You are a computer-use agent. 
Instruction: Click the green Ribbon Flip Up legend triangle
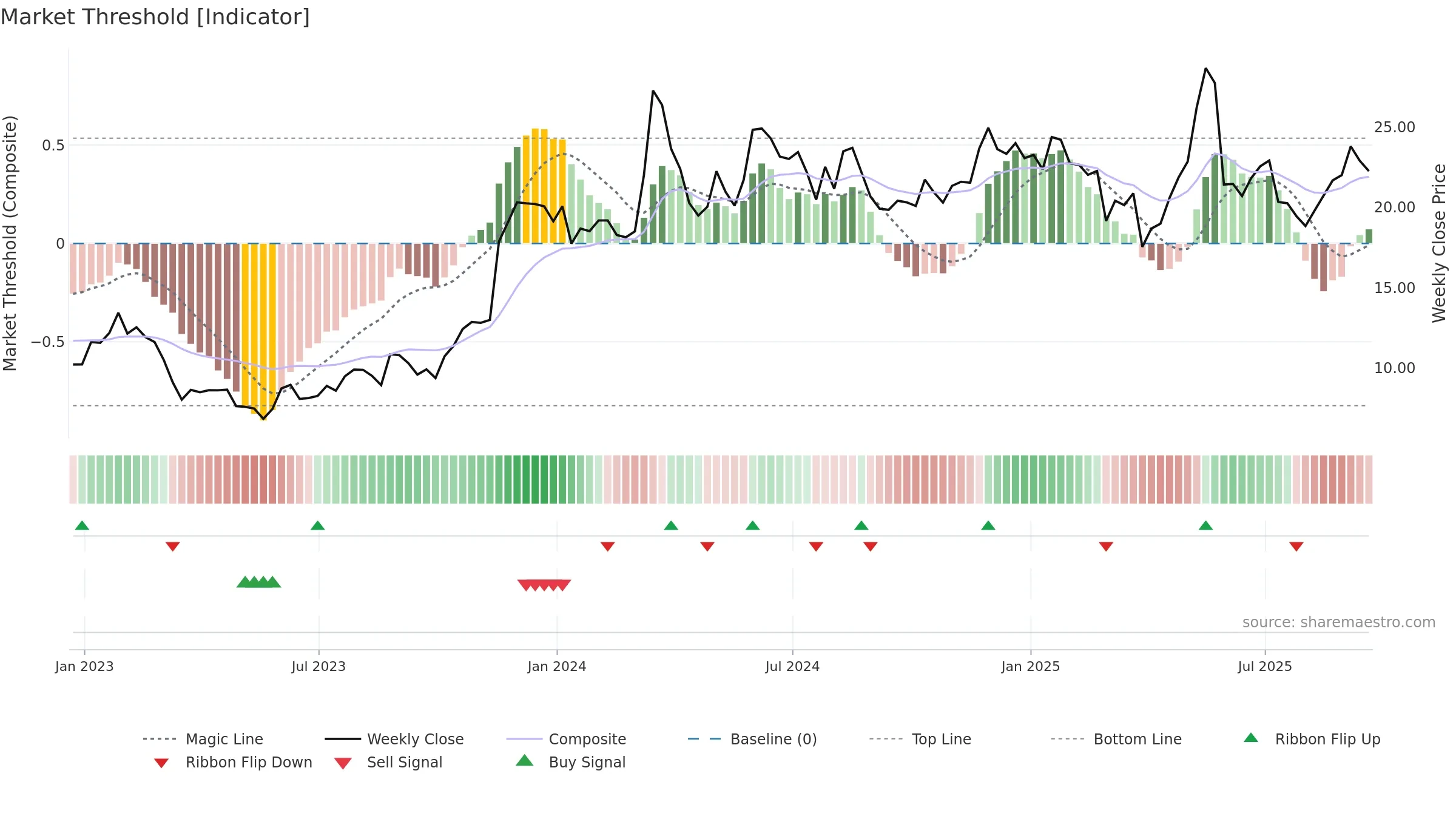(x=1251, y=738)
